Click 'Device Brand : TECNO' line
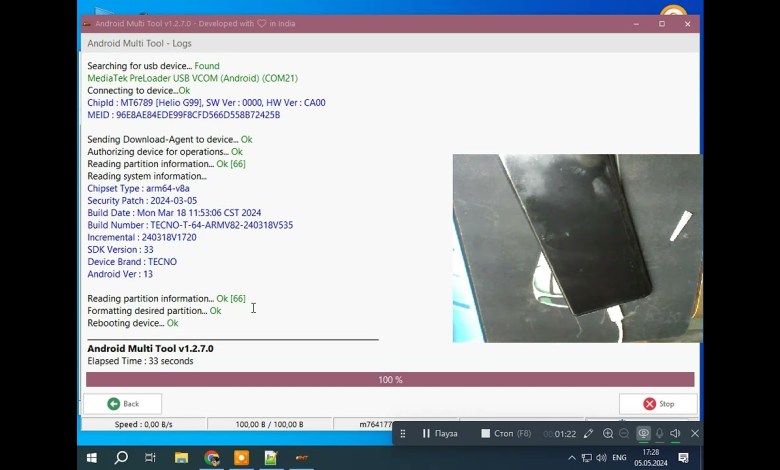The height and width of the screenshot is (470, 780). click(x=132, y=262)
